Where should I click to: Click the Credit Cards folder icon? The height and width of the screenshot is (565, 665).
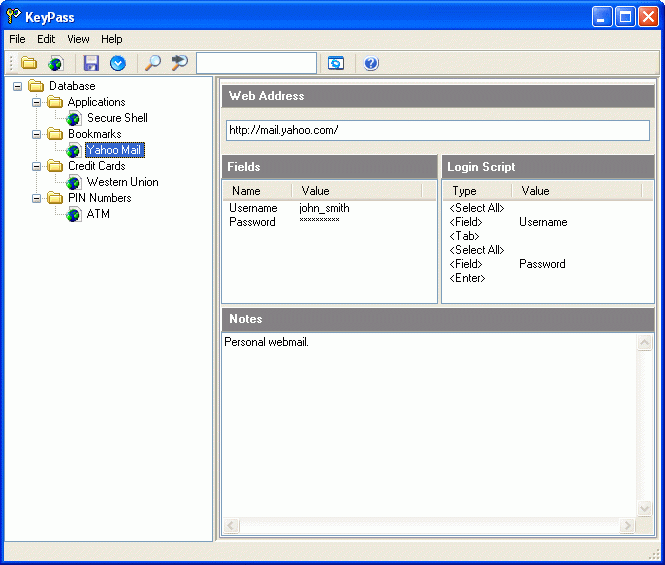55,166
